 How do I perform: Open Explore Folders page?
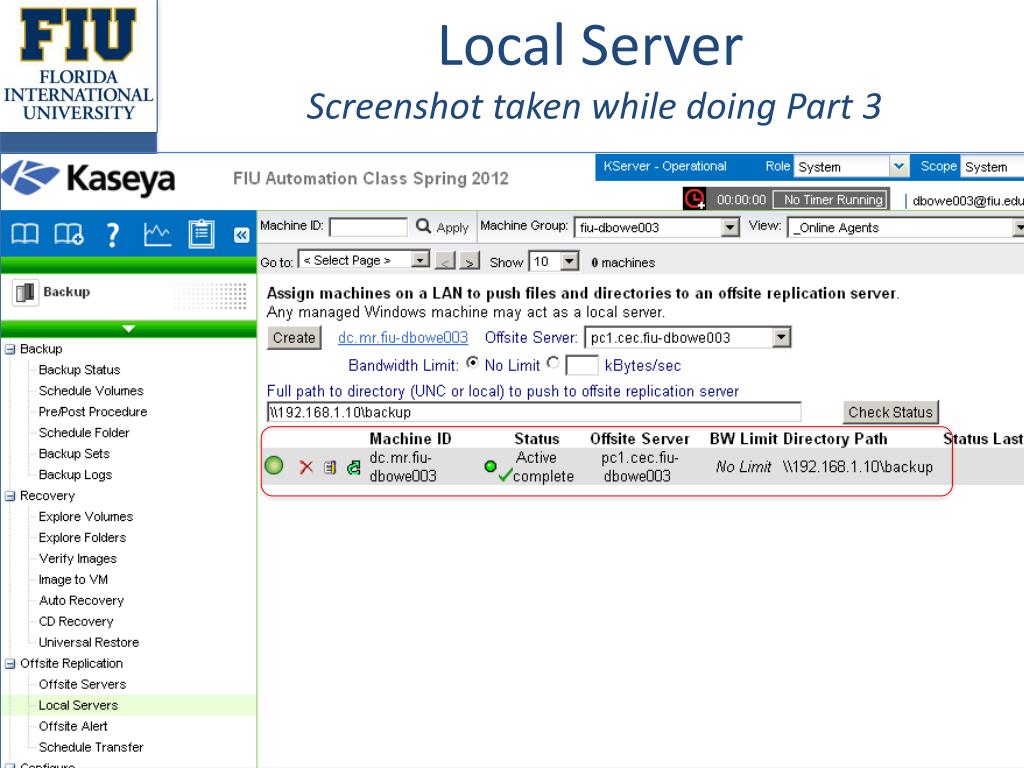[82, 537]
